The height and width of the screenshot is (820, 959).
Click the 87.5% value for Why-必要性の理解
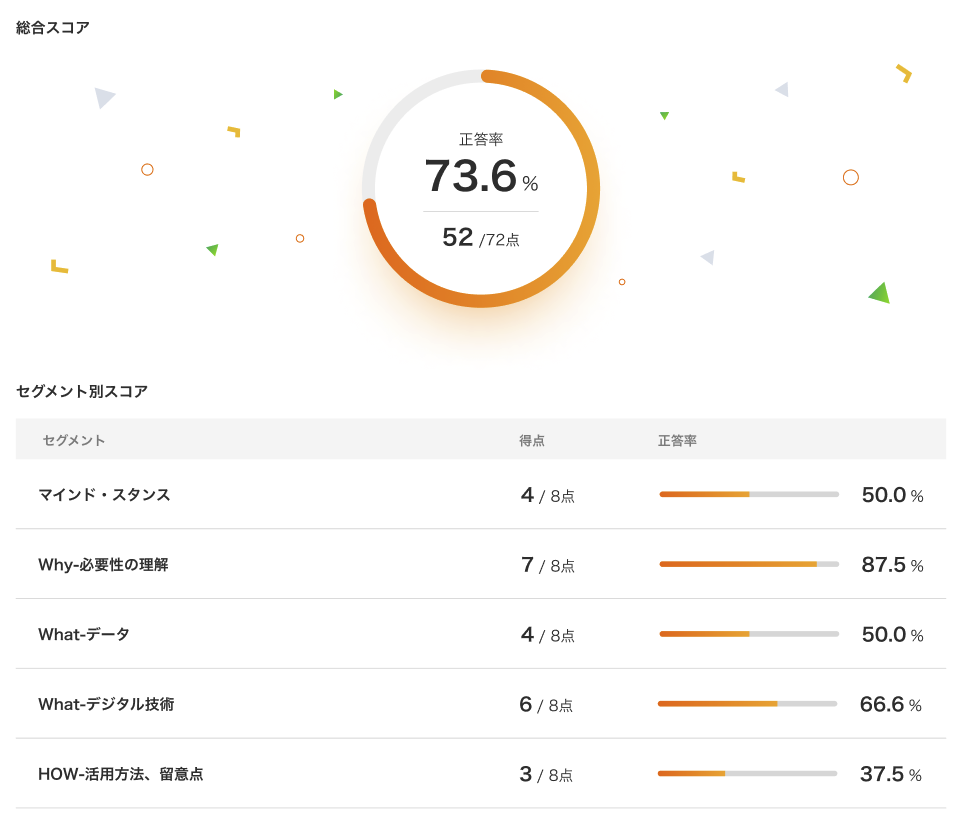890,563
